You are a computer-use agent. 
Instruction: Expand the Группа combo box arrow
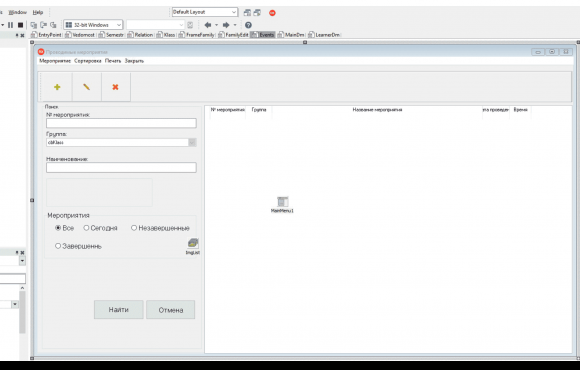(192, 142)
